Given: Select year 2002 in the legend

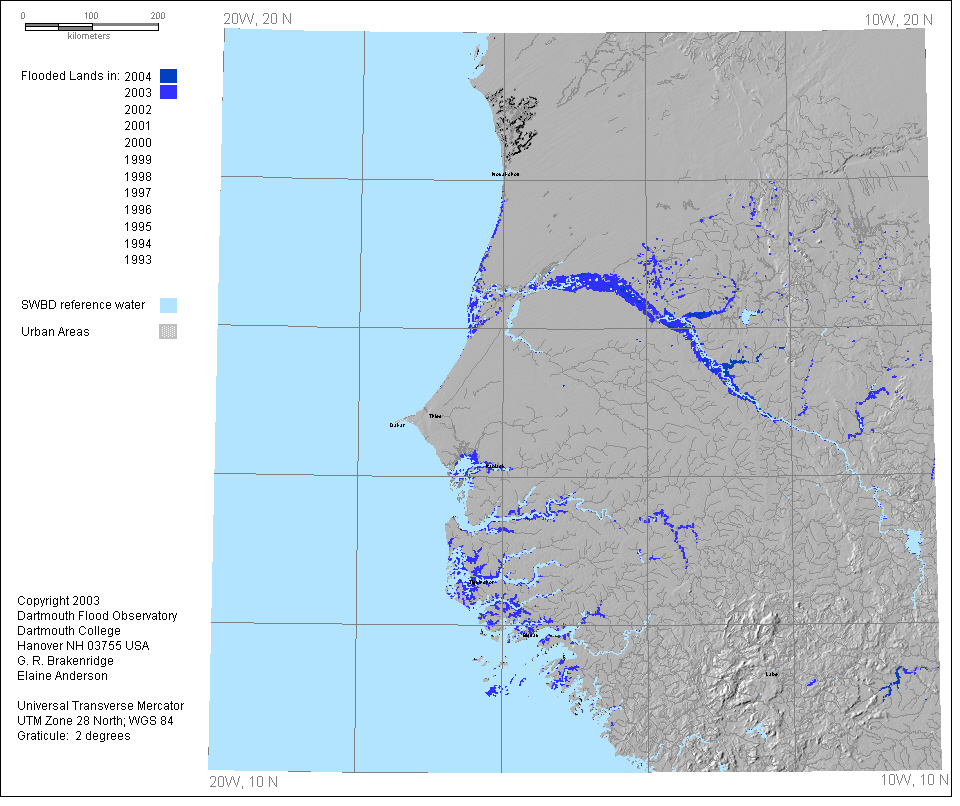Looking at the screenshot, I should pyautogui.click(x=138, y=110).
